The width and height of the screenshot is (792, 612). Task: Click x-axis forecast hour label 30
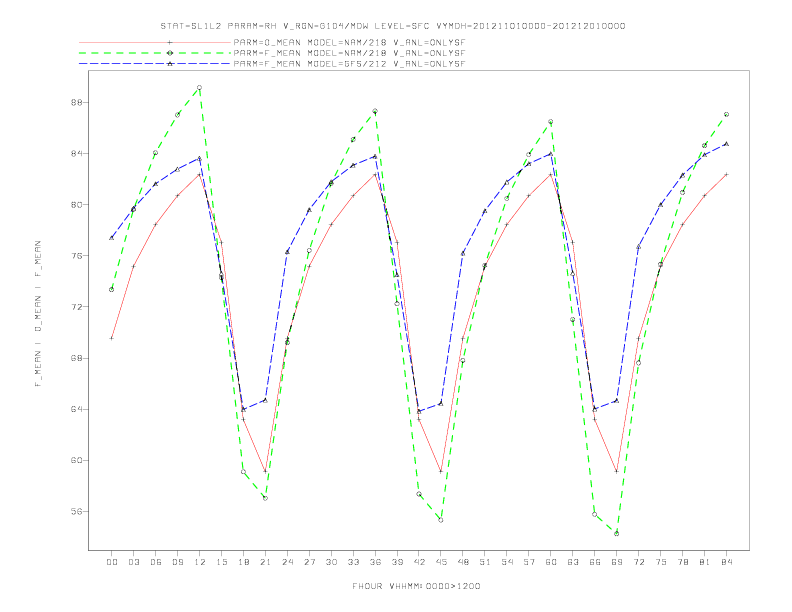(331, 562)
